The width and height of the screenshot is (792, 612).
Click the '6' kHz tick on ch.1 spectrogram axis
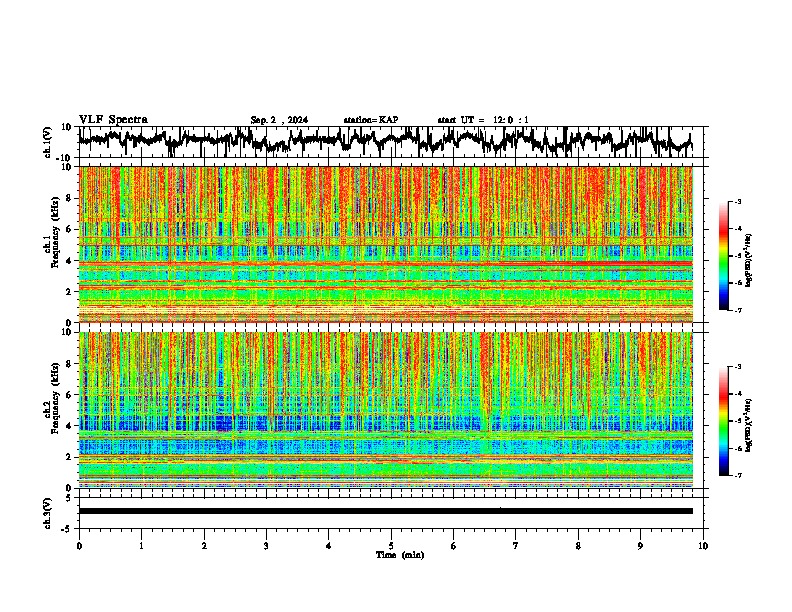pyautogui.click(x=70, y=230)
